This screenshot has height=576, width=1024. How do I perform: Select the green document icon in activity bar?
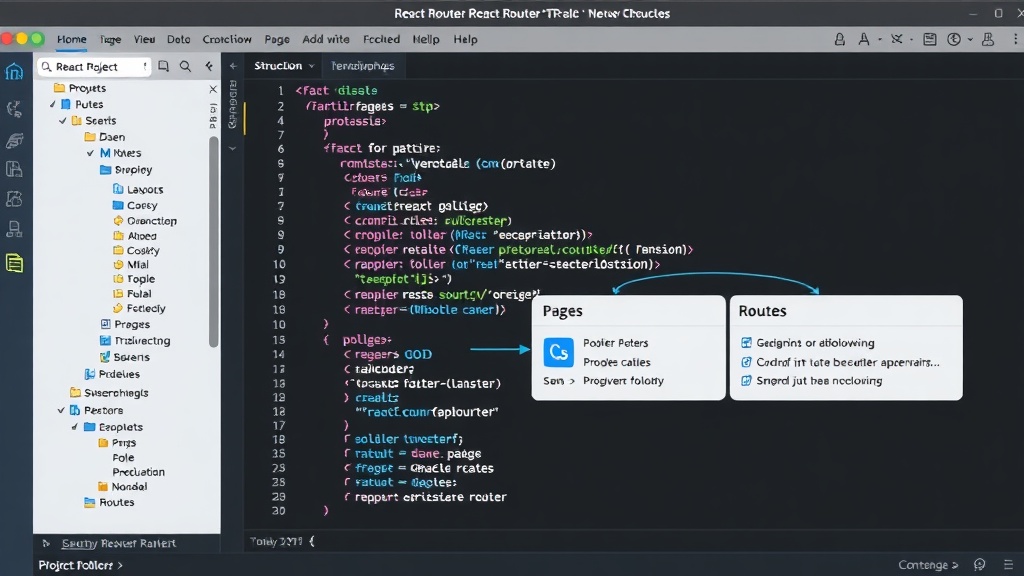tap(14, 263)
